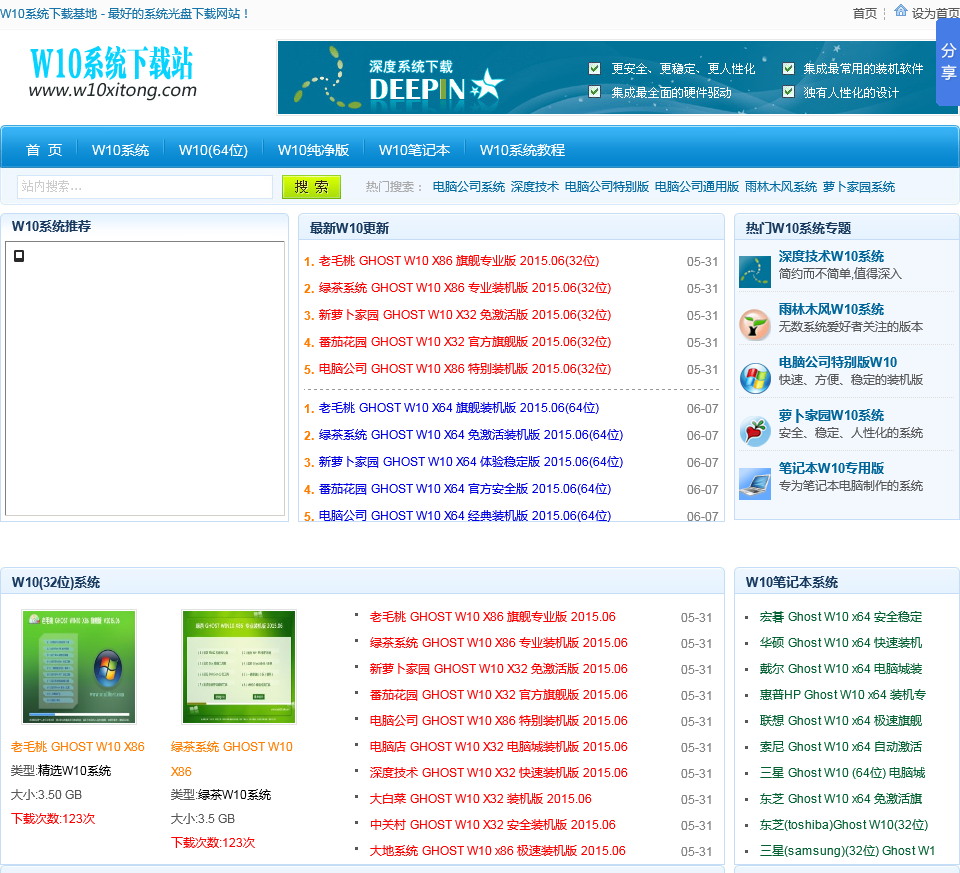Open the 电脑公司特别版W10 topic title
Viewport: 960px width, 873px height.
coord(838,362)
